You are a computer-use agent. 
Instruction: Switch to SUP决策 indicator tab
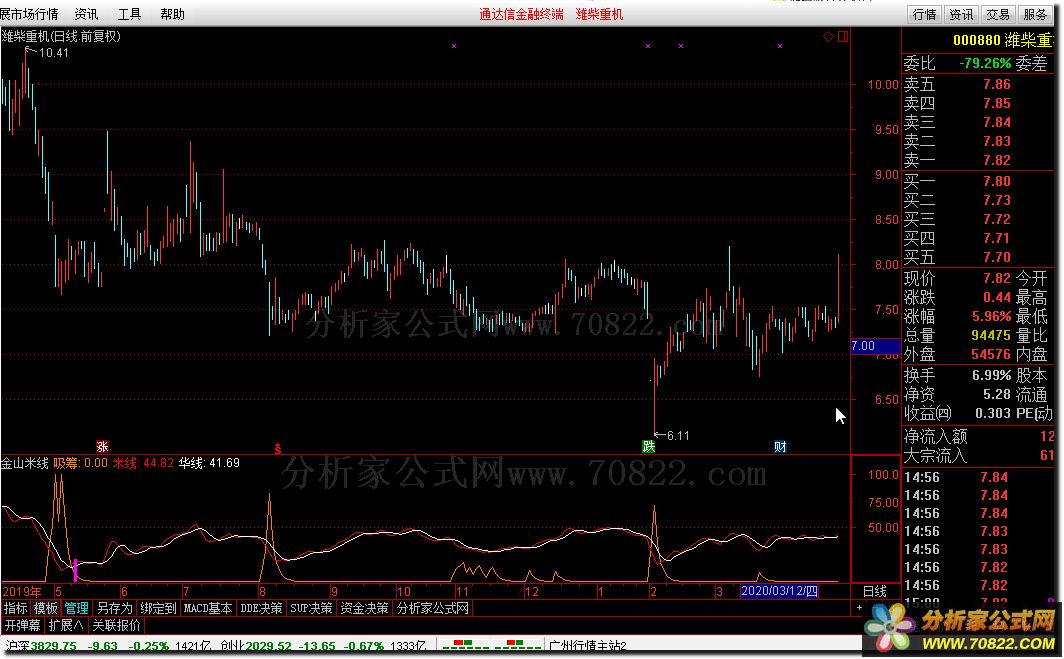click(311, 608)
